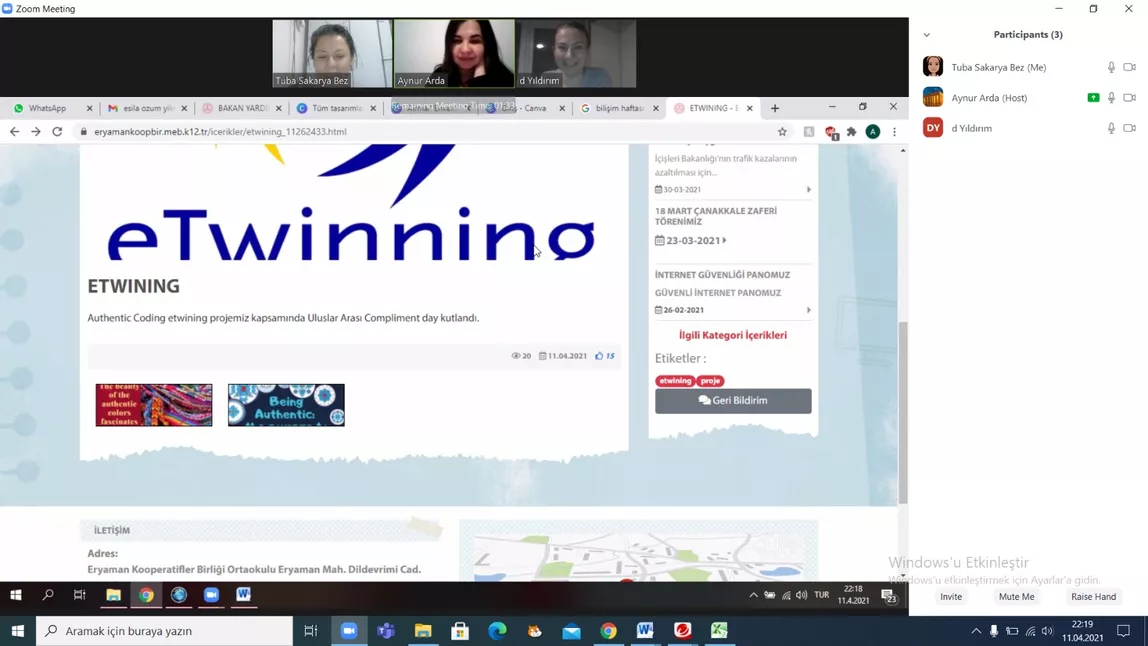The height and width of the screenshot is (646, 1148).
Task: Click the Geri Bildirim button
Action: click(733, 401)
